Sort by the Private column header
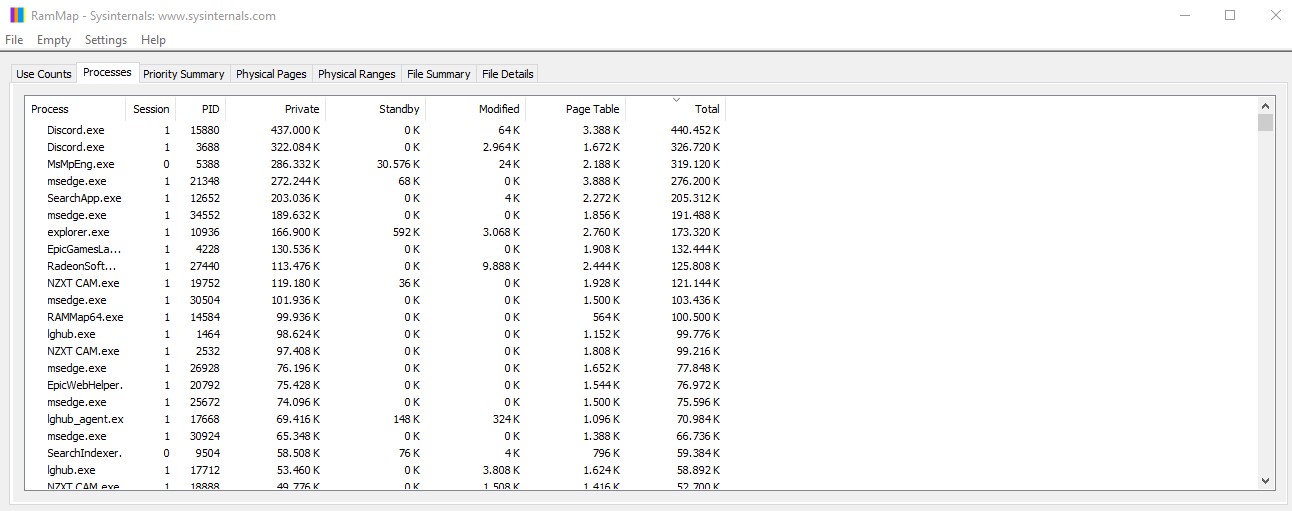Screen dimensions: 1292x511 click(x=276, y=109)
